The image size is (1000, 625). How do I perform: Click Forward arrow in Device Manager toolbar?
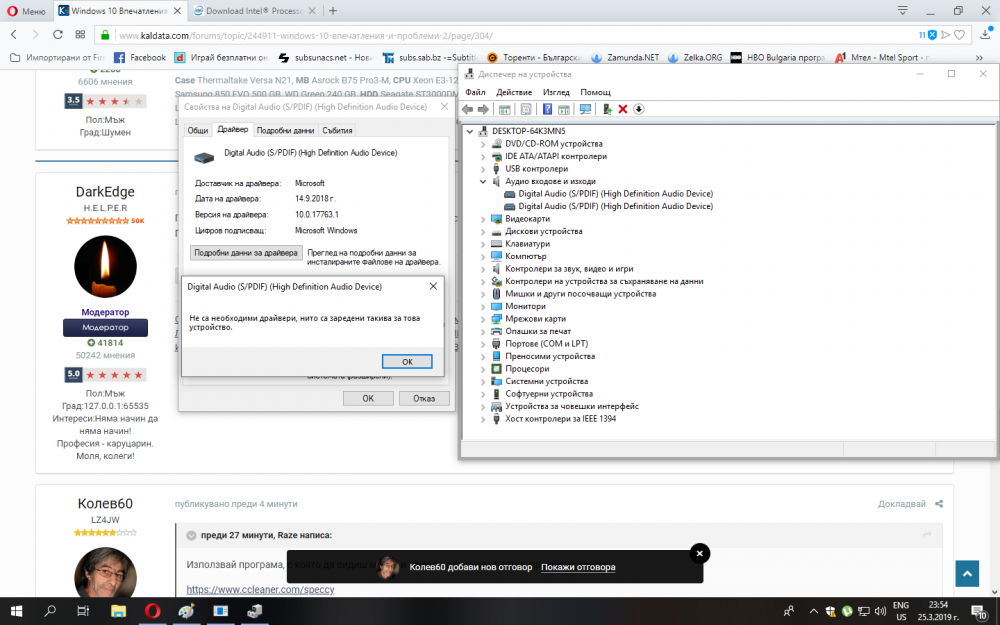(483, 110)
